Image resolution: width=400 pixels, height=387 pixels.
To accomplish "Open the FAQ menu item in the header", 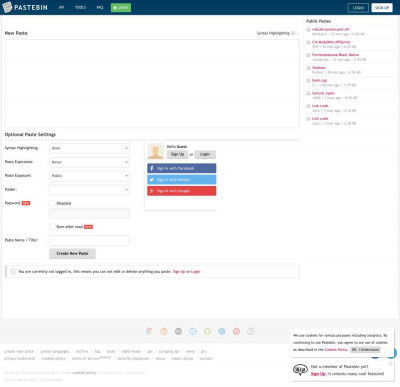I will [x=100, y=7].
